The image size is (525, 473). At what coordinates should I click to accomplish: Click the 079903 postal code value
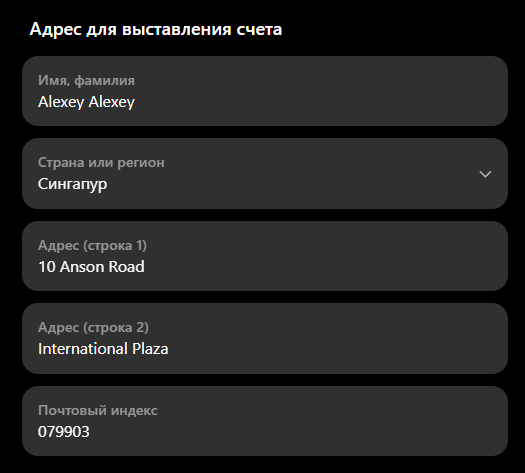[64, 432]
